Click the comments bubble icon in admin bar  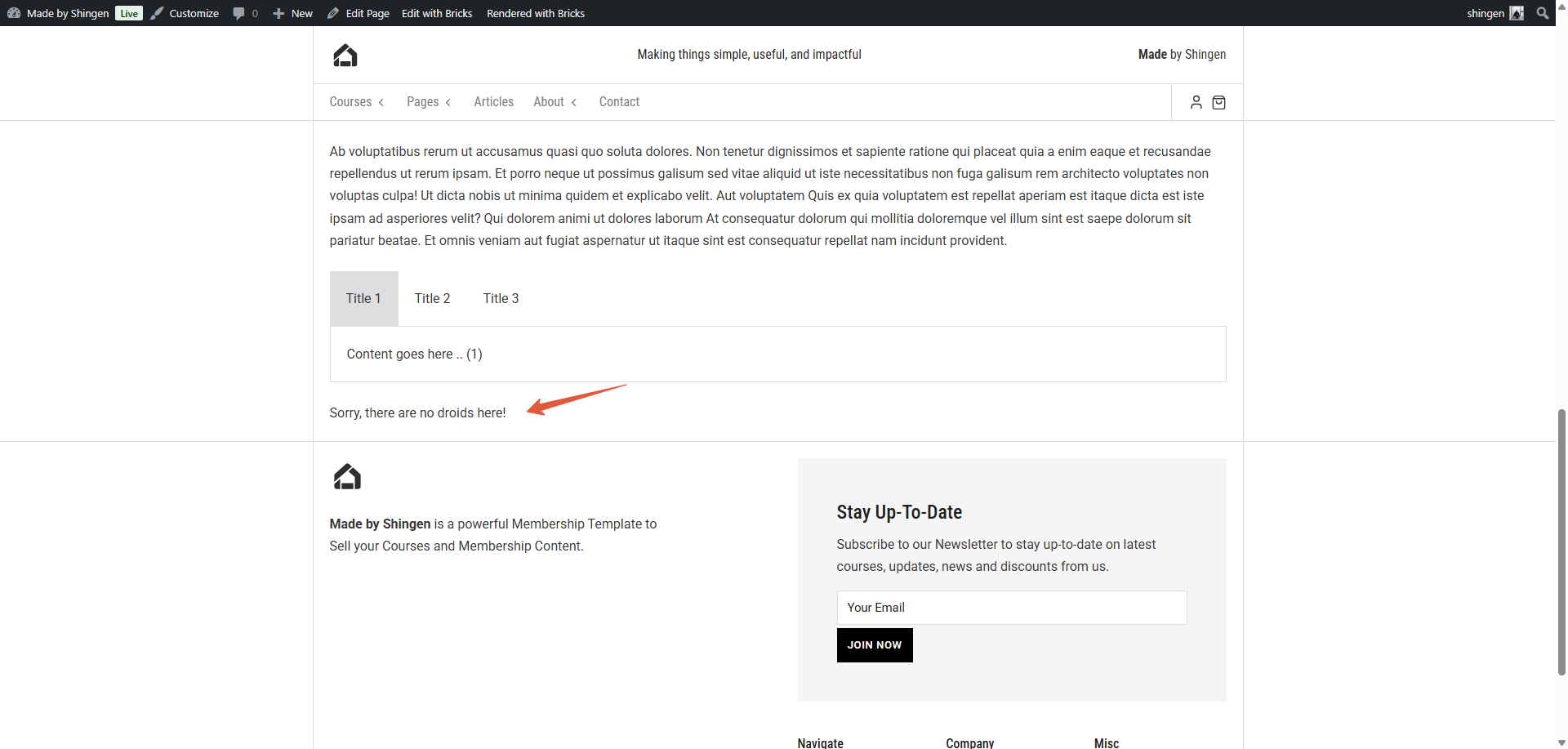coord(239,13)
